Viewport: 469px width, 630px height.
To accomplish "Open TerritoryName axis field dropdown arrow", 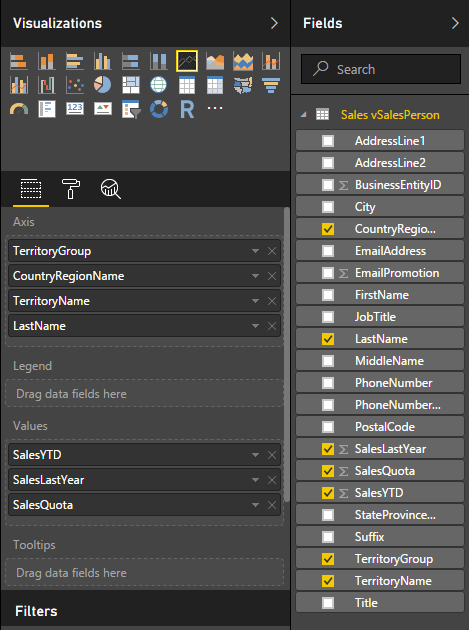I will point(255,301).
